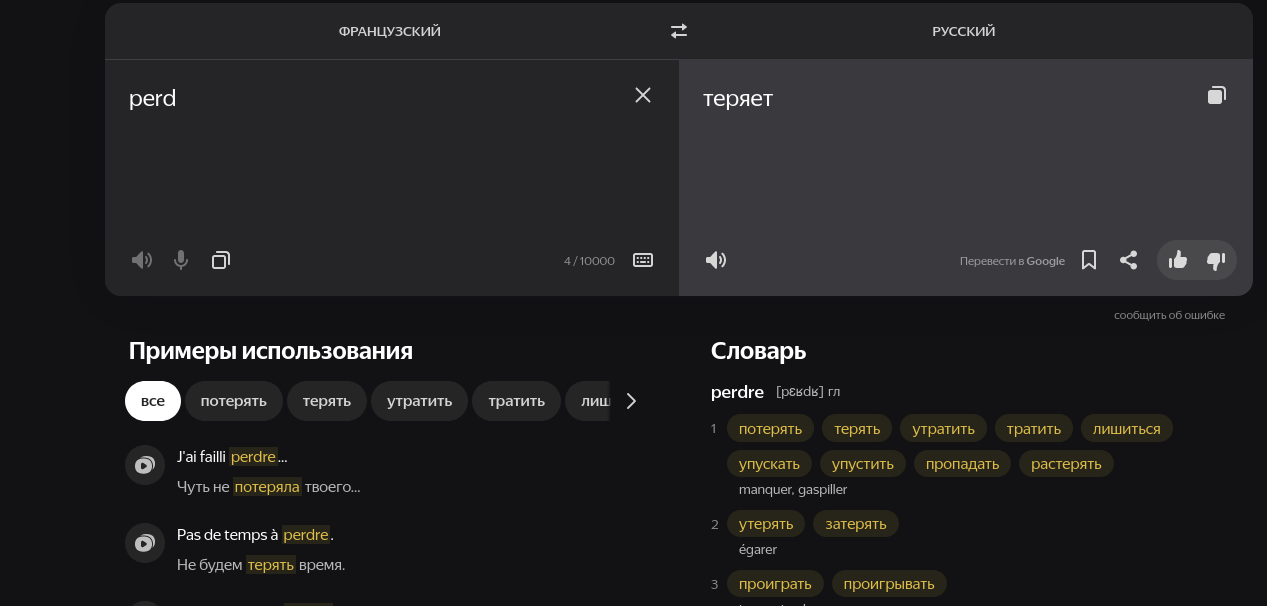Open 'Перевести в Google' link

[x=1012, y=261]
